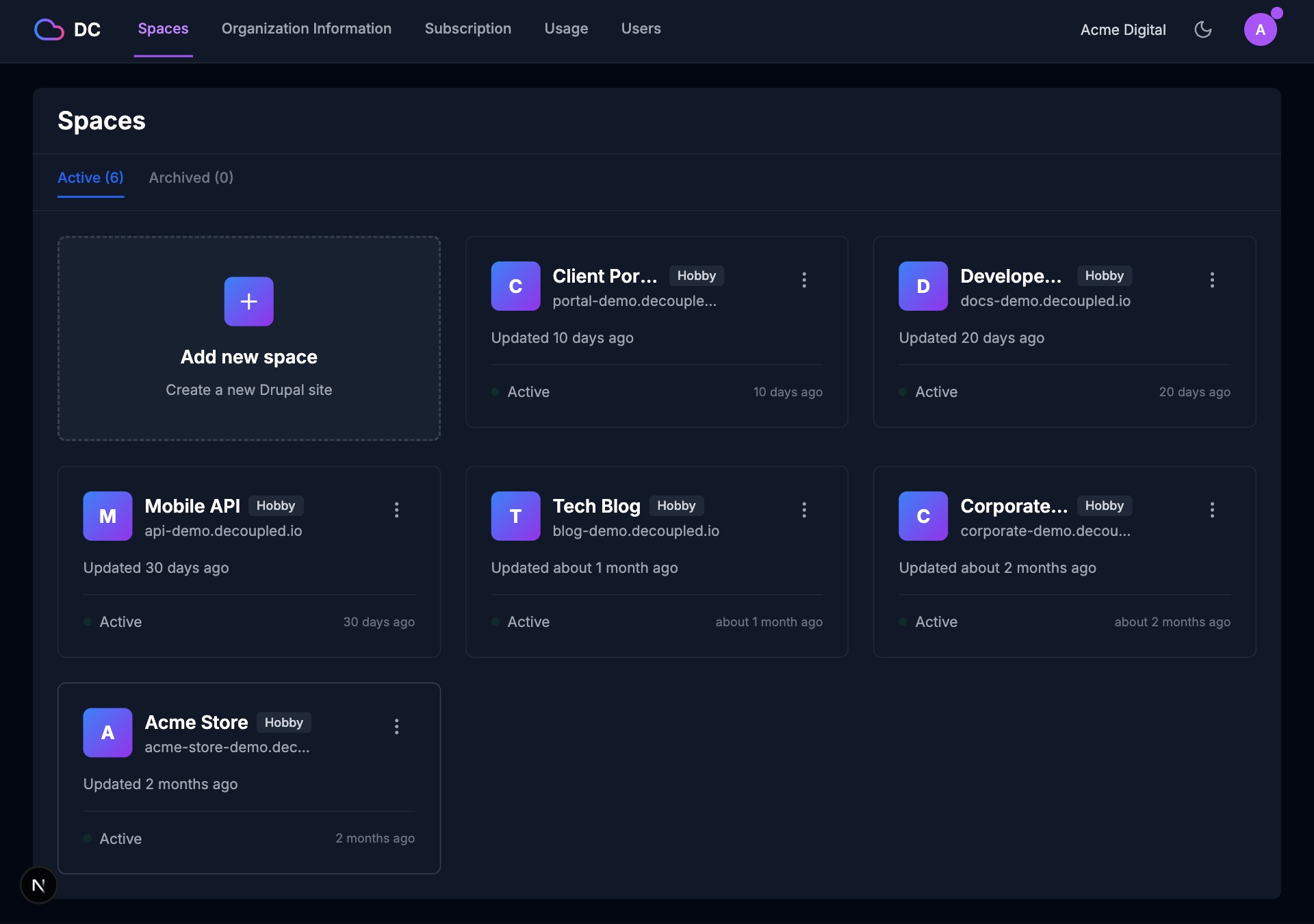Click the Acme Digital organization name
Viewport: 1314px width, 924px height.
tap(1122, 29)
